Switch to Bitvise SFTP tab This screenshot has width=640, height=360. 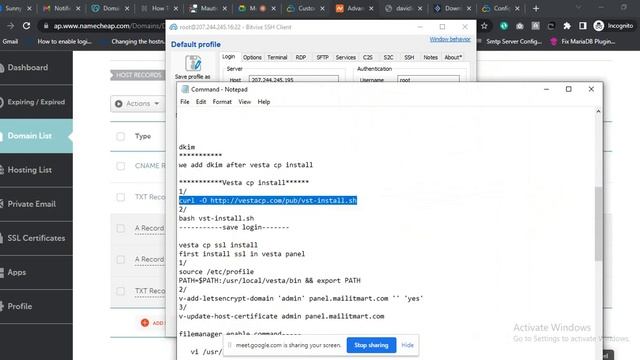(322, 58)
